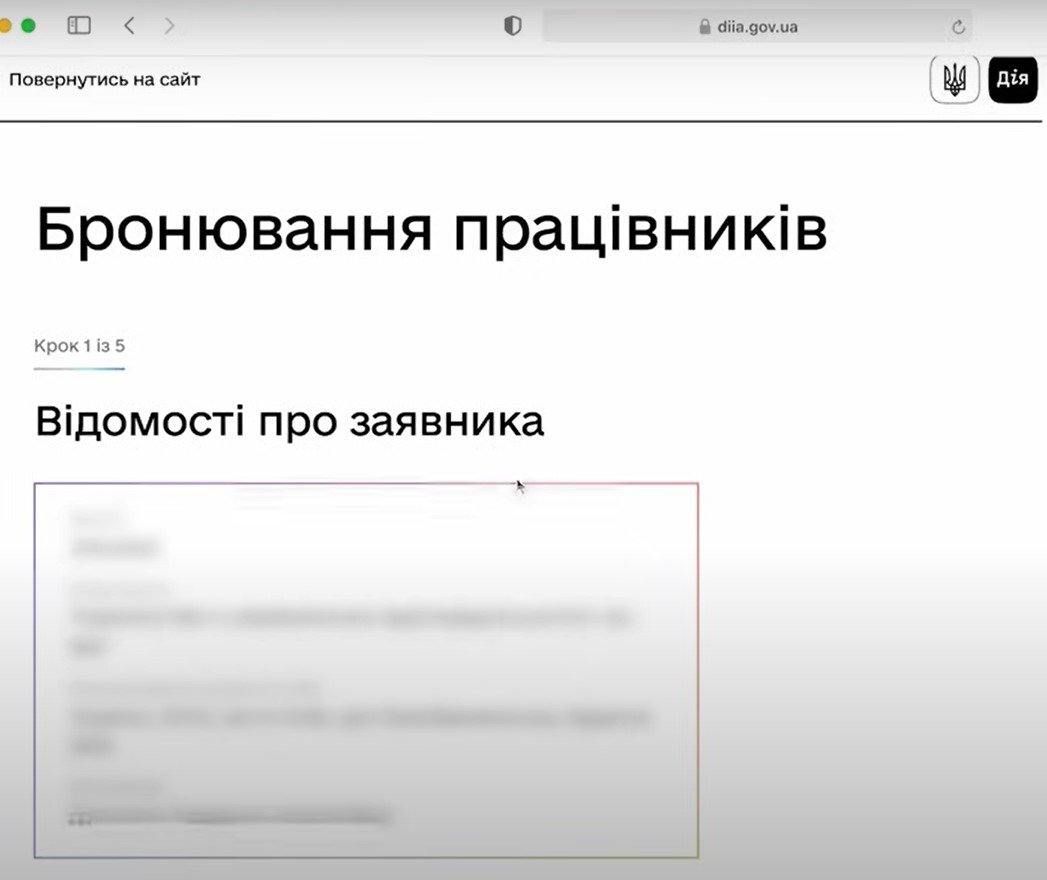Click the lock icon beside diia.gov.ua
The height and width of the screenshot is (880, 1047).
coord(704,27)
